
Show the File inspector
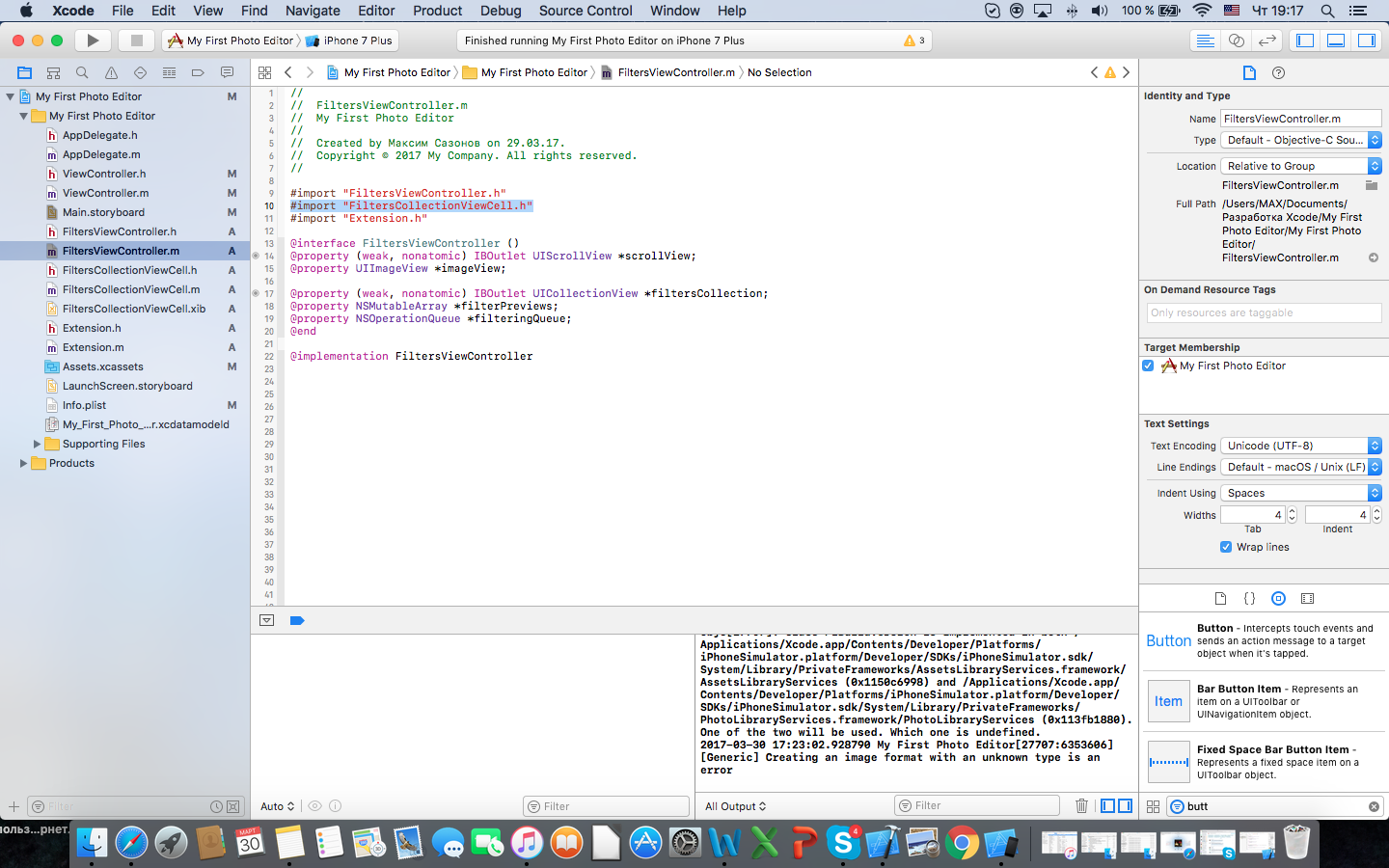1249,73
